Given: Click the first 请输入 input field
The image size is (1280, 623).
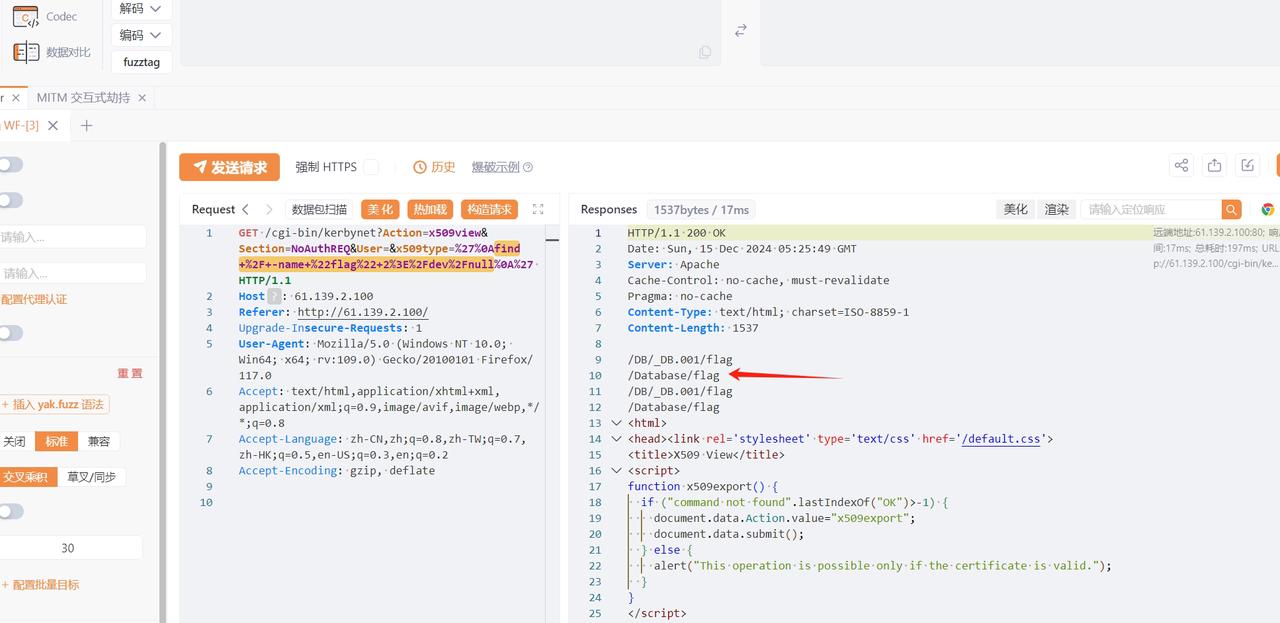Looking at the screenshot, I should [72, 237].
